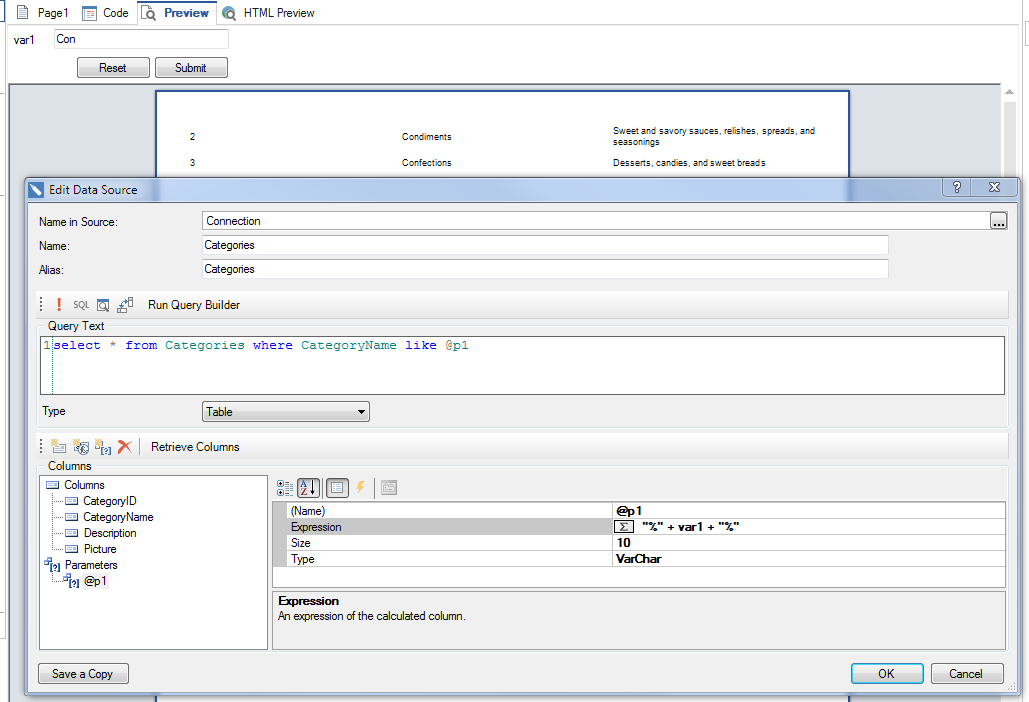Select the CategoryName column
The image size is (1029, 702).
pyautogui.click(x=118, y=517)
